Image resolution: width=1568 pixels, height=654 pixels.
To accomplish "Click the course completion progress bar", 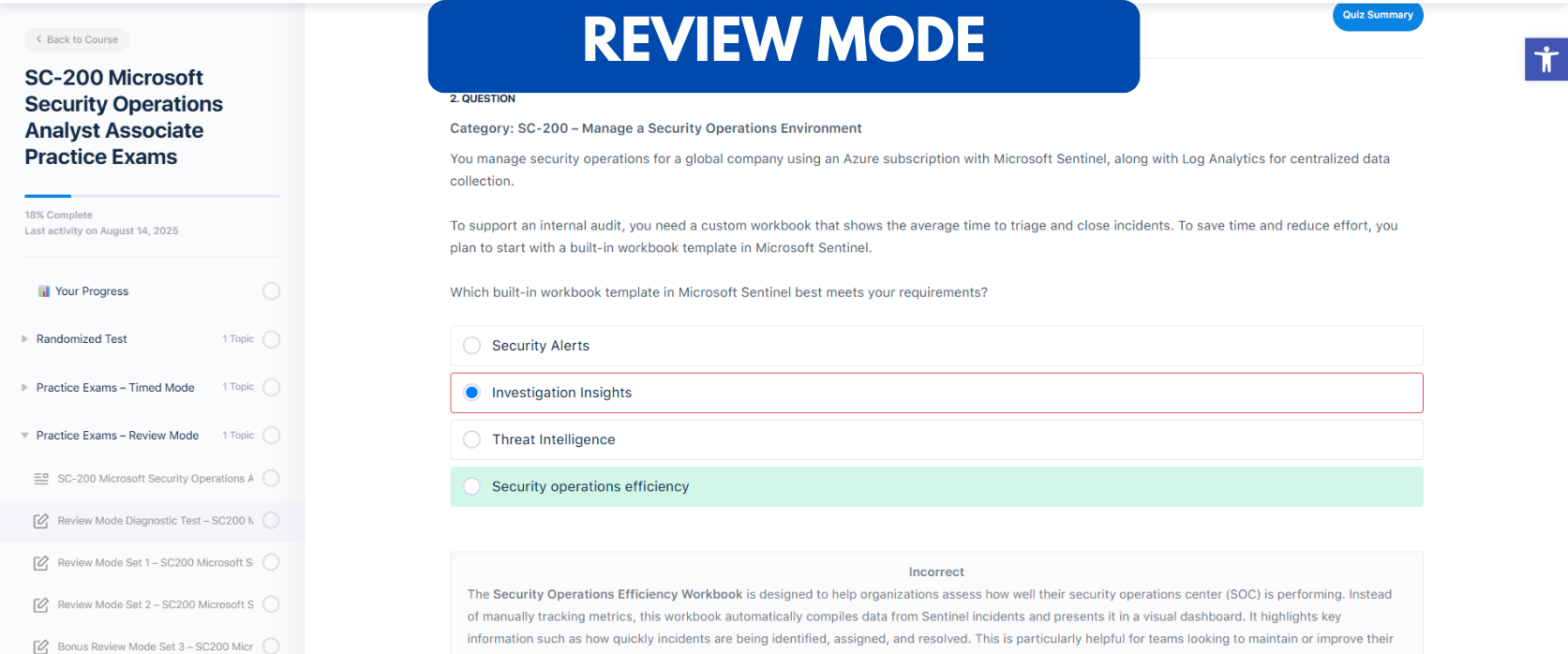I will 152,196.
